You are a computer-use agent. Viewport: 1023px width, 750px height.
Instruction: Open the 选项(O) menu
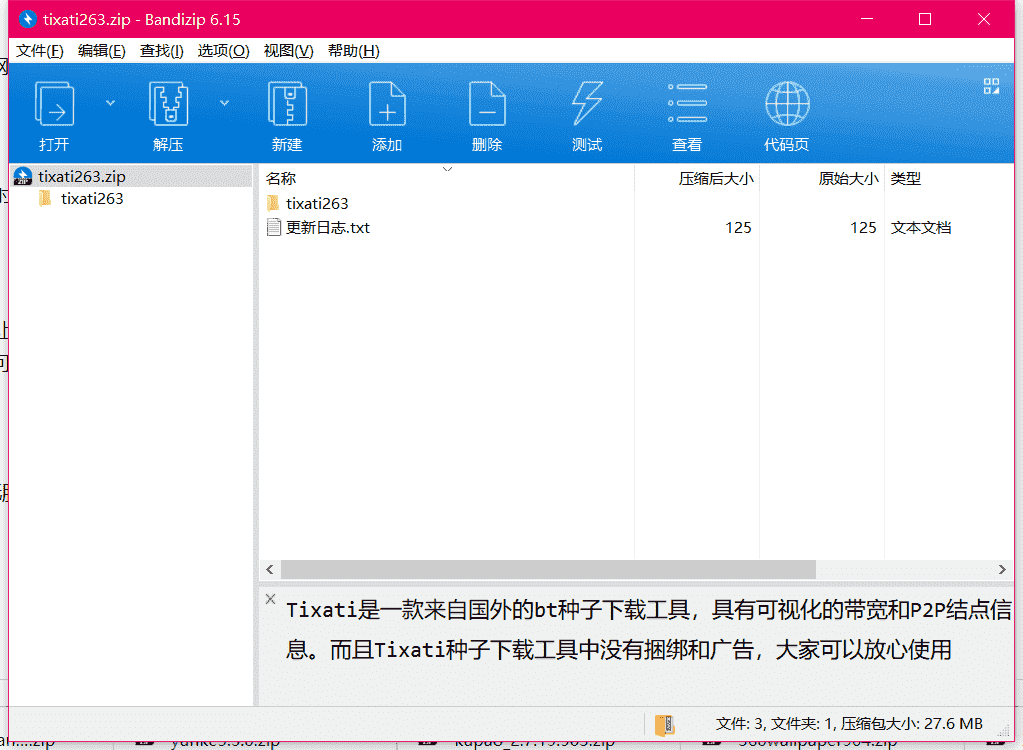click(223, 51)
